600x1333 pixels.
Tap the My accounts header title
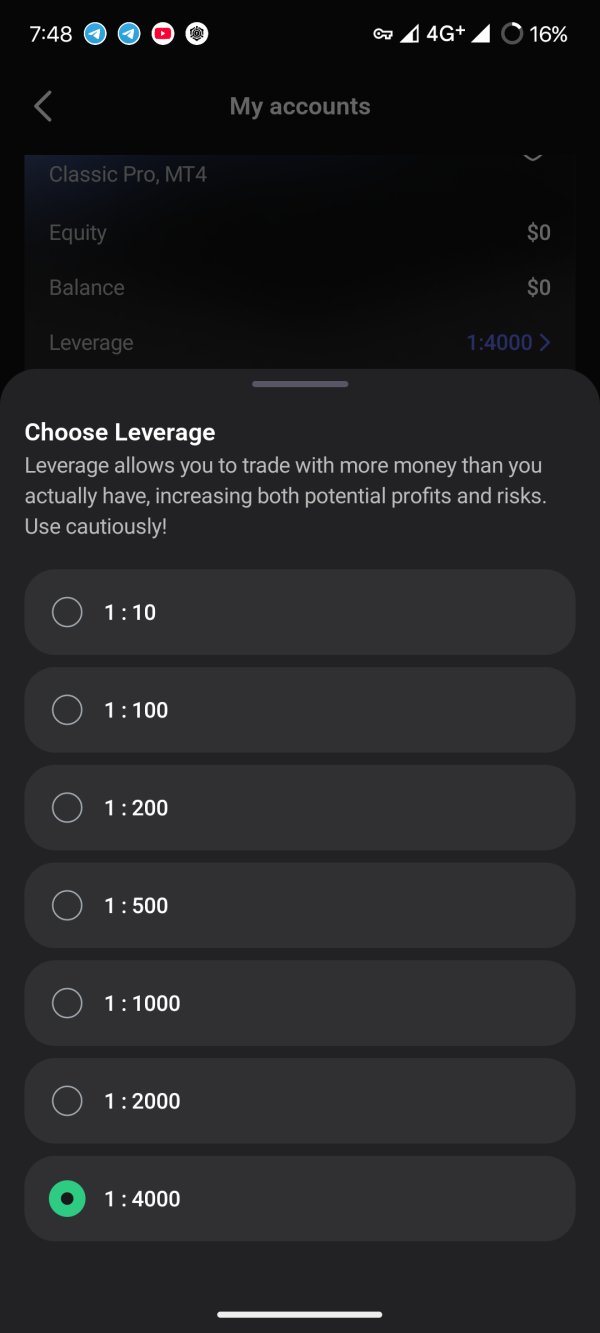[300, 106]
